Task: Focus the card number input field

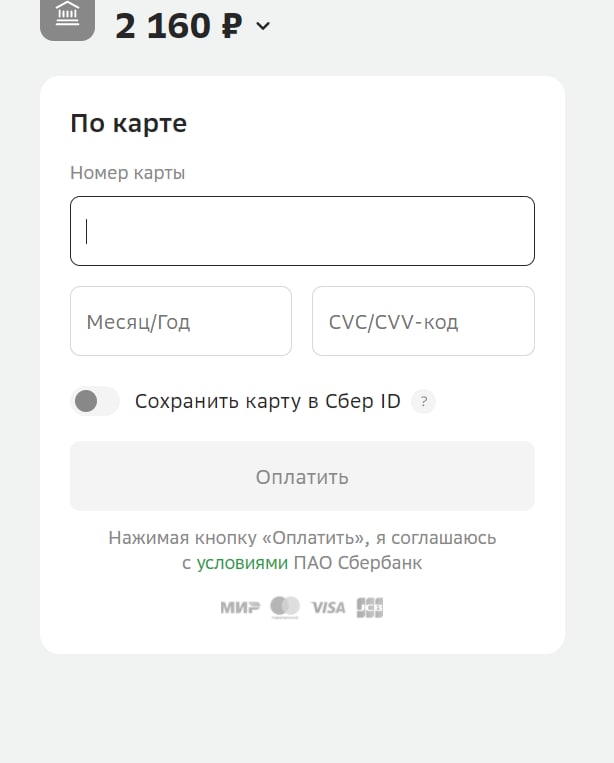Action: pyautogui.click(x=302, y=231)
